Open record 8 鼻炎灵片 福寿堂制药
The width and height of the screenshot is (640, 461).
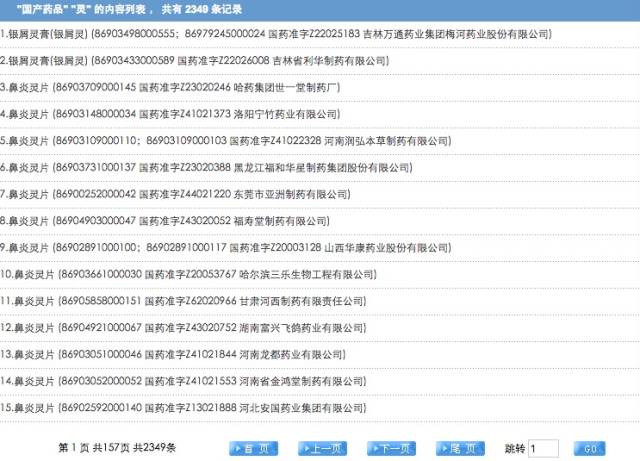pyautogui.click(x=165, y=221)
